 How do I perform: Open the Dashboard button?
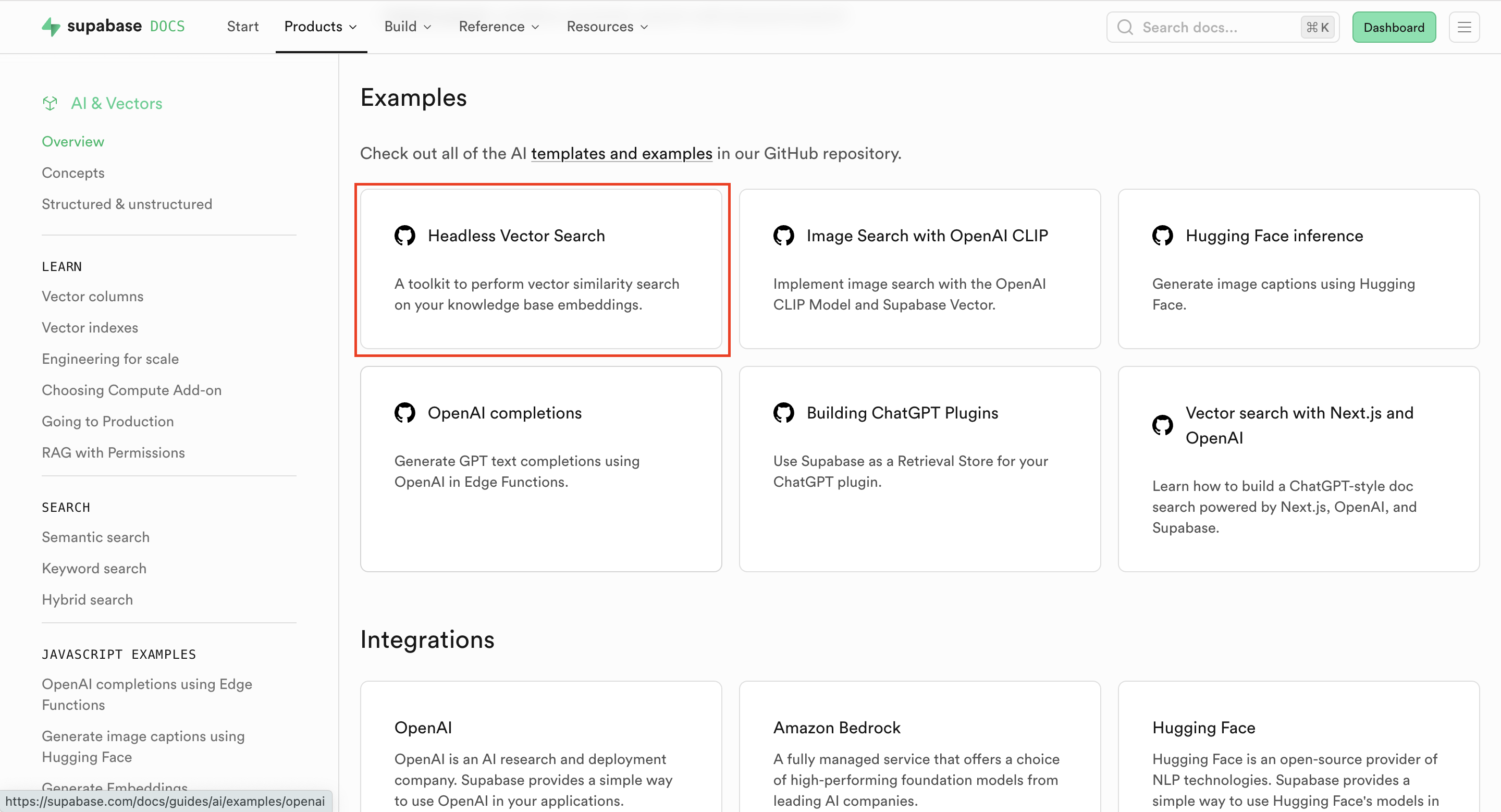pos(1394,28)
